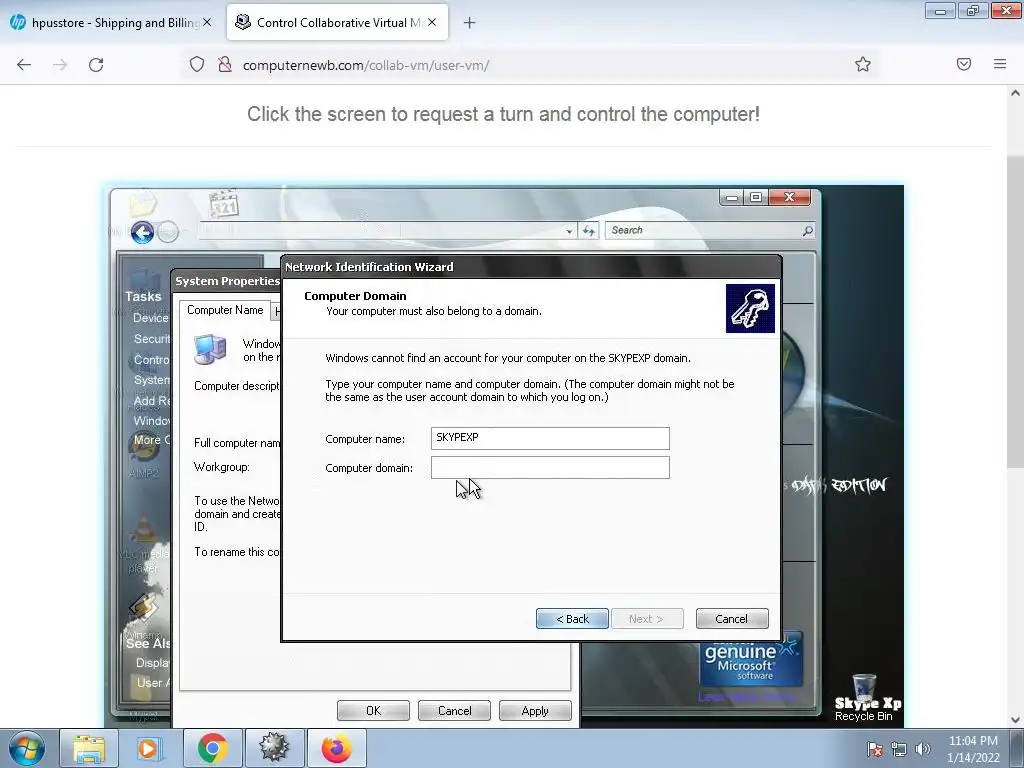
Task: Bookmark this page with the star icon
Action: pyautogui.click(x=863, y=64)
